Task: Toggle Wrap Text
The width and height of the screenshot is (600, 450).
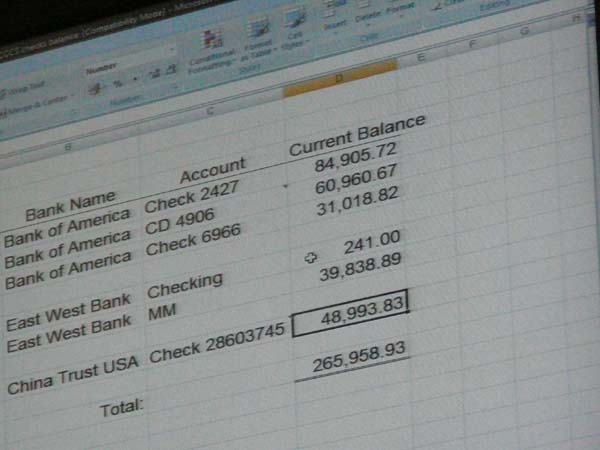Action: (x=24, y=89)
